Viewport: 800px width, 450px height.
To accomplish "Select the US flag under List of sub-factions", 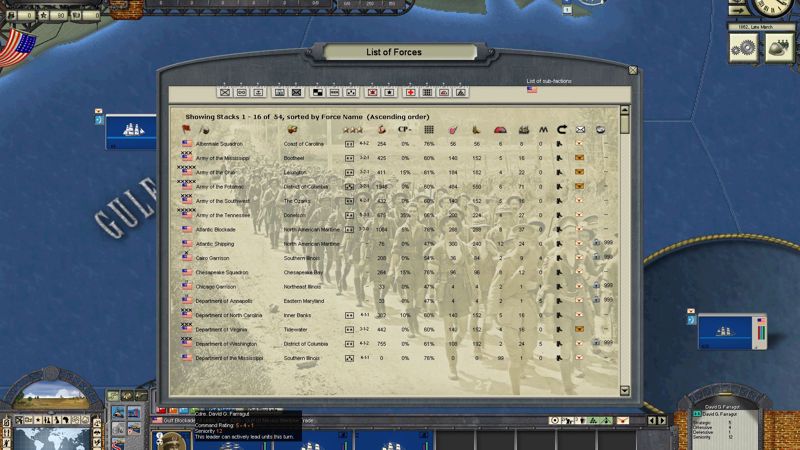I will (x=532, y=89).
